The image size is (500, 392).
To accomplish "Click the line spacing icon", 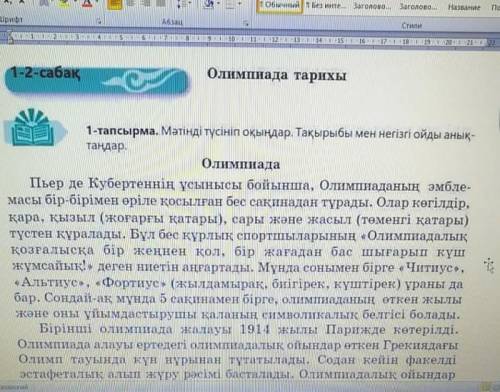I will tap(182, 3).
